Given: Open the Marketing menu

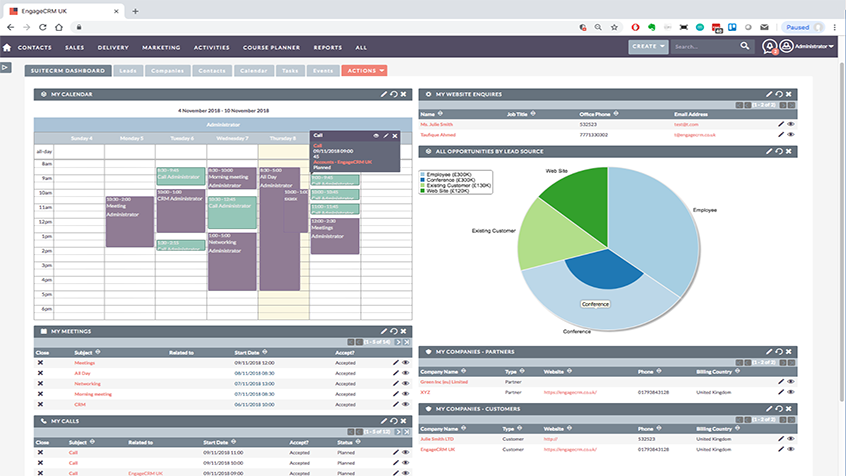Looking at the screenshot, I should click(x=161, y=47).
